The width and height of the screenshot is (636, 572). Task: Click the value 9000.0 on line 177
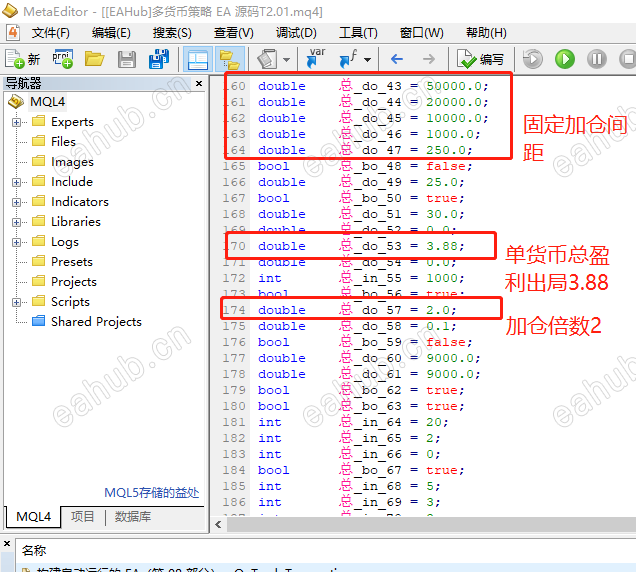[x=450, y=358]
